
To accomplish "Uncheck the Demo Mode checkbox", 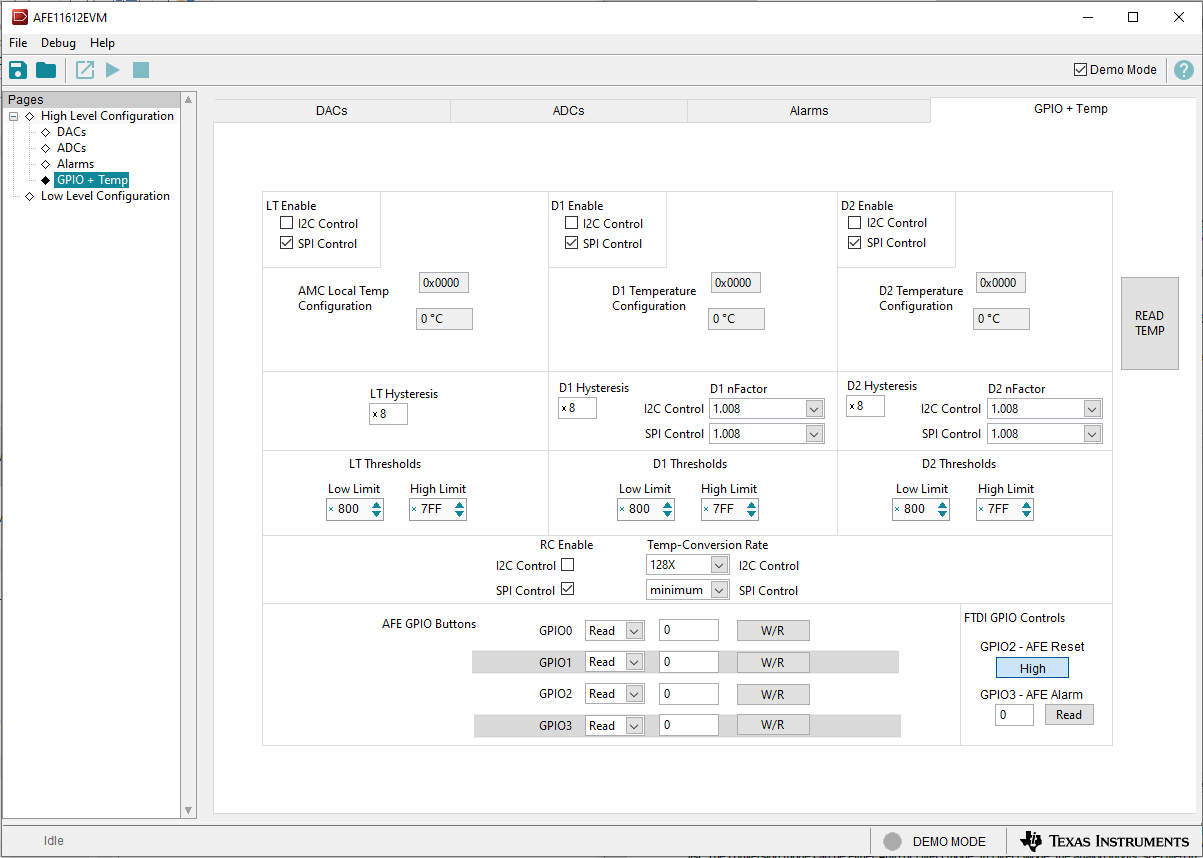I will 1080,69.
